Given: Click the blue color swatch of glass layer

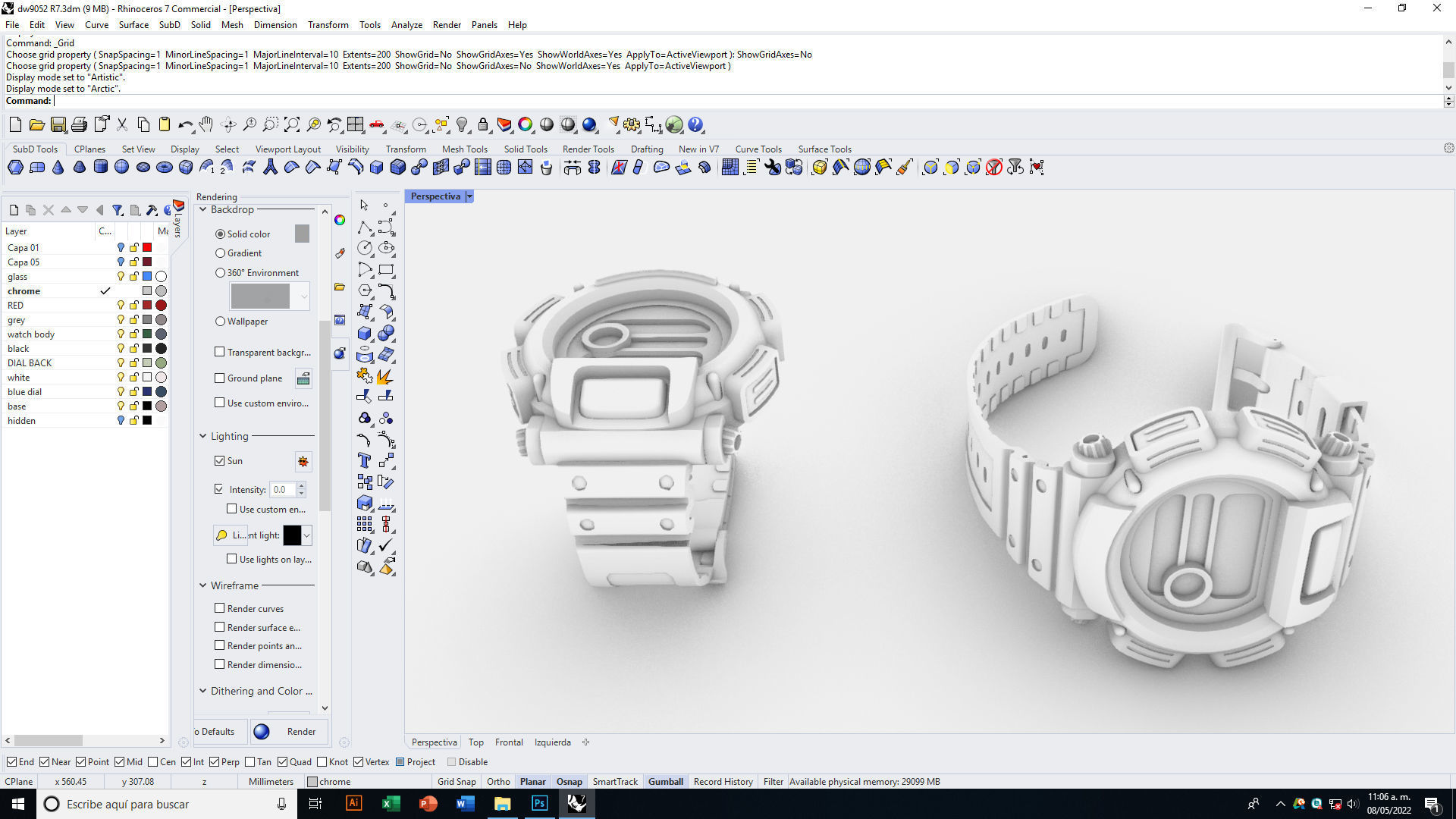Looking at the screenshot, I should click(147, 277).
